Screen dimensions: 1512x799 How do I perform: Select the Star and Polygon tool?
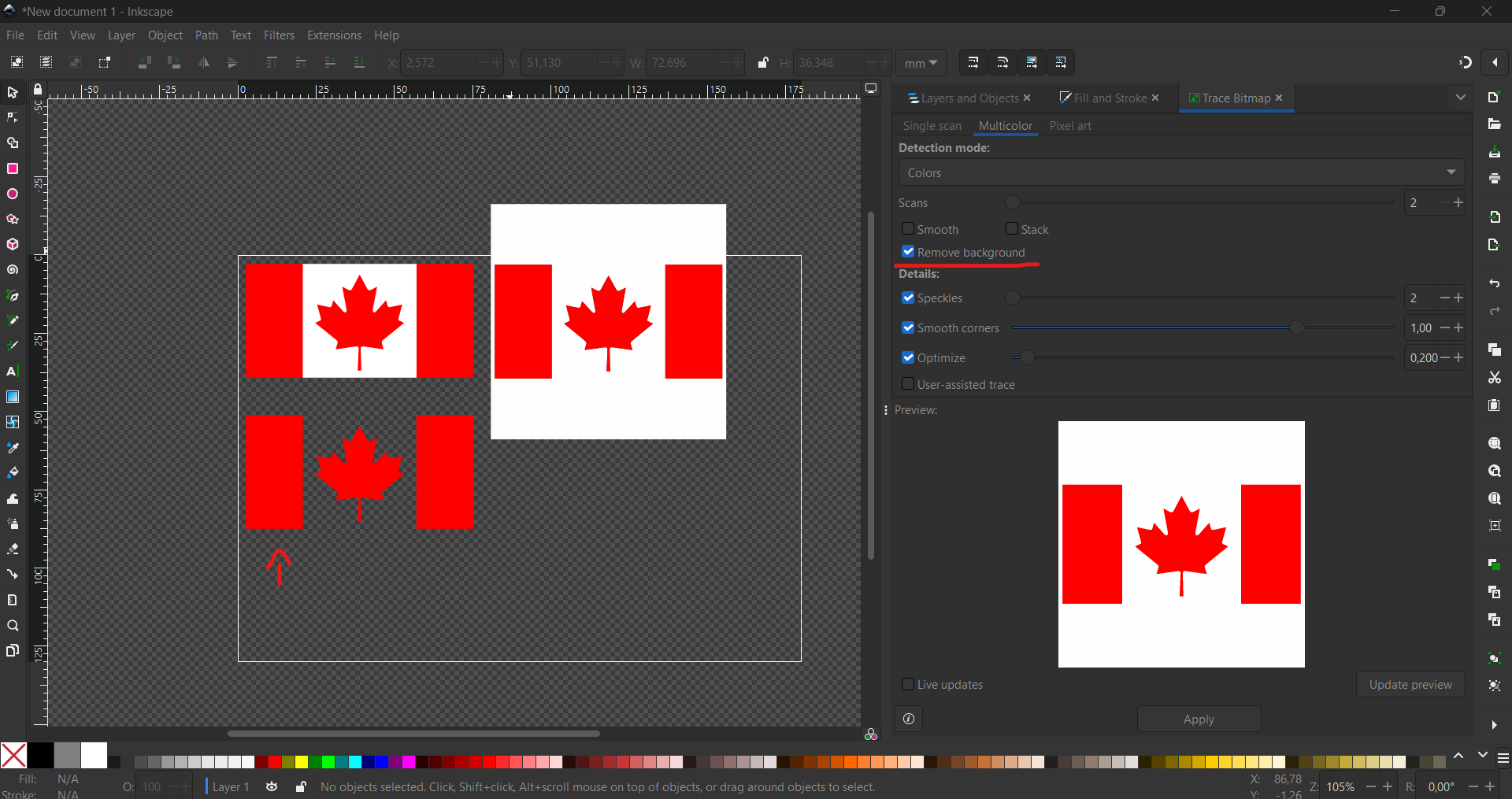(x=13, y=219)
